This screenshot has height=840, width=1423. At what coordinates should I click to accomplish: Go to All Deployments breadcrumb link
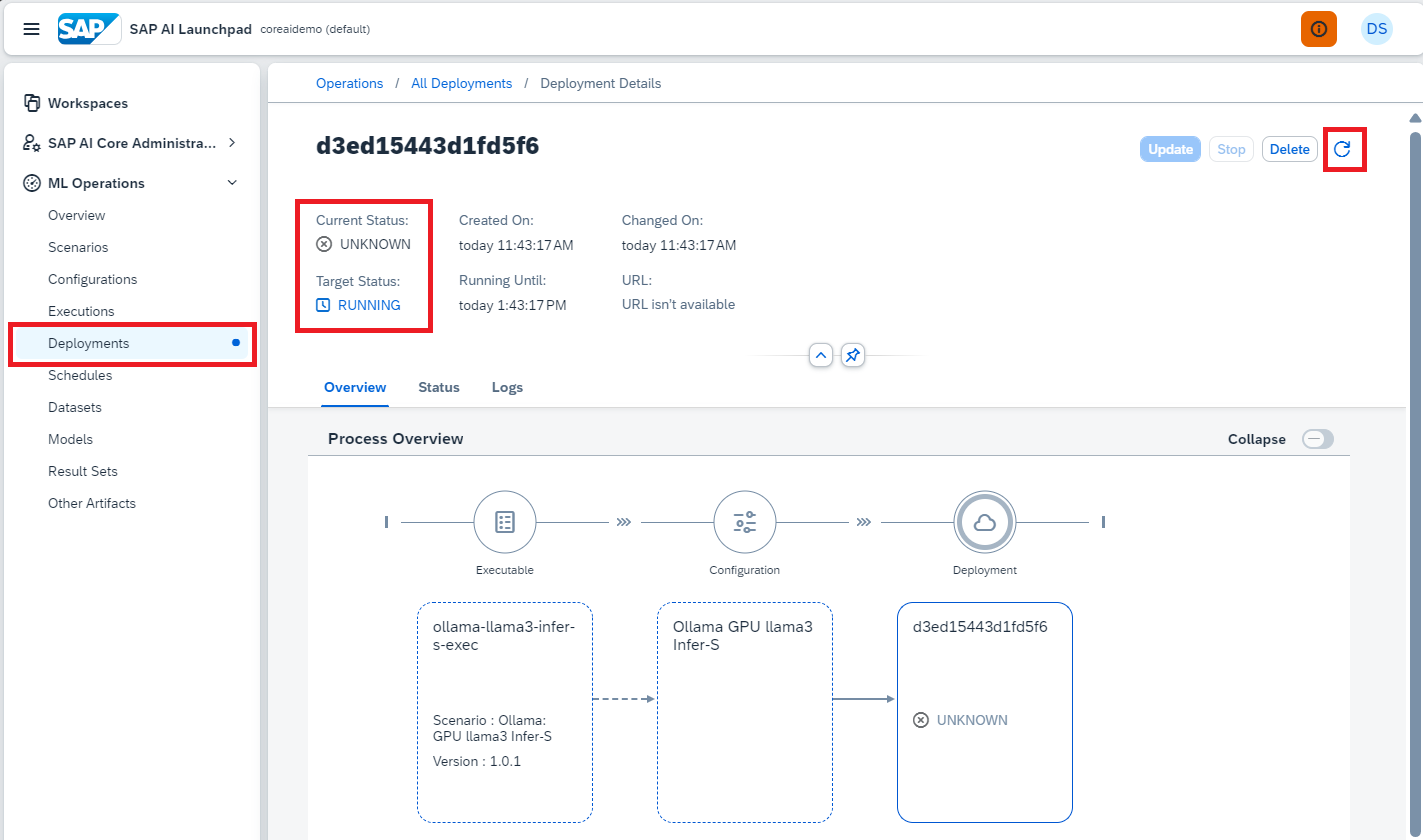click(461, 83)
